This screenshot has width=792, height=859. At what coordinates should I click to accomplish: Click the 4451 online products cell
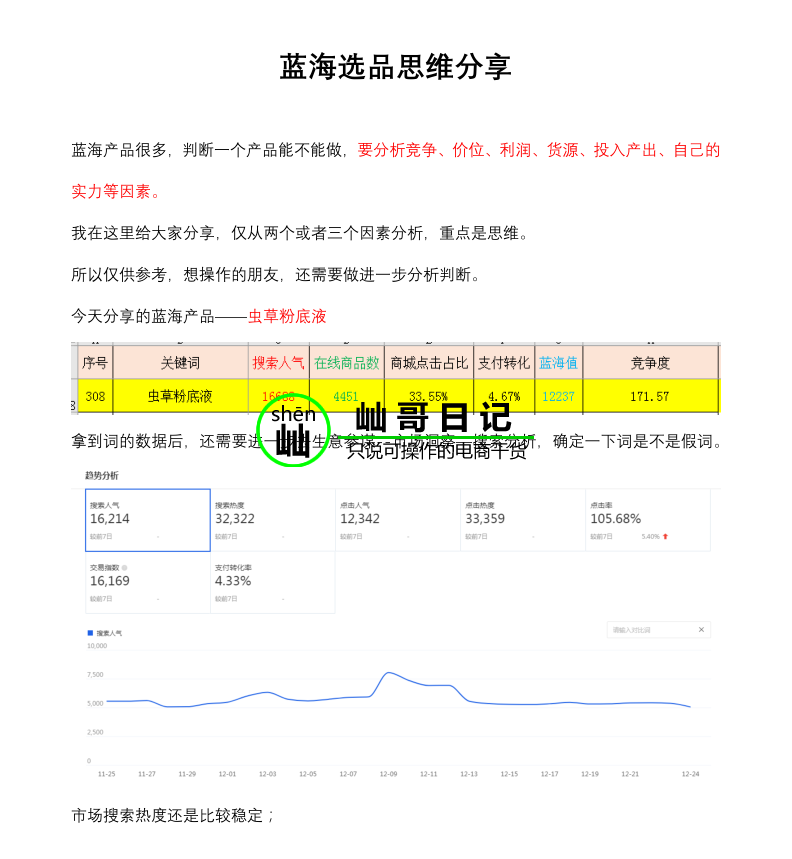click(x=346, y=396)
